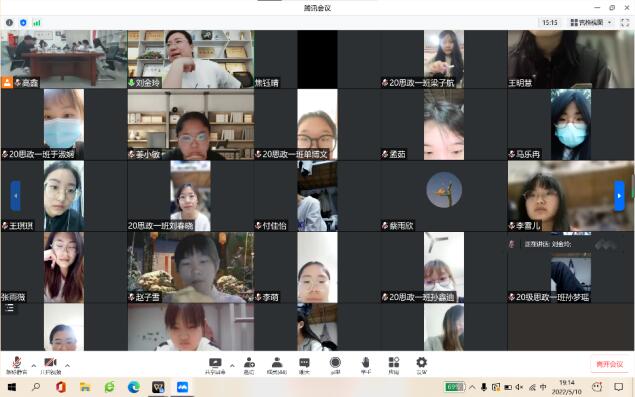This screenshot has height=397, width=635.
Task: Unmute the microphone in the meeting toolbar
Action: click(17, 365)
